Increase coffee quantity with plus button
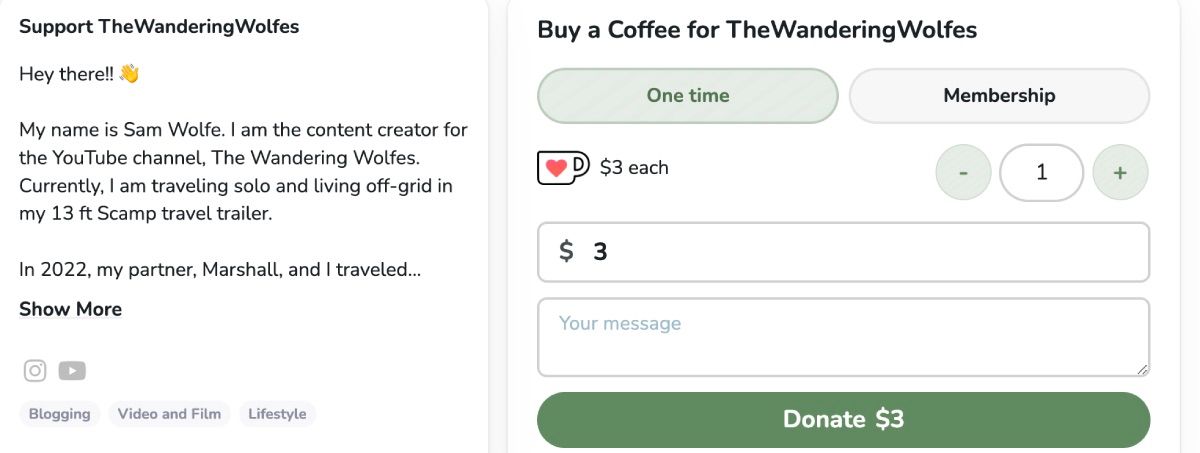Viewport: 1200px width, 453px height. click(1120, 173)
